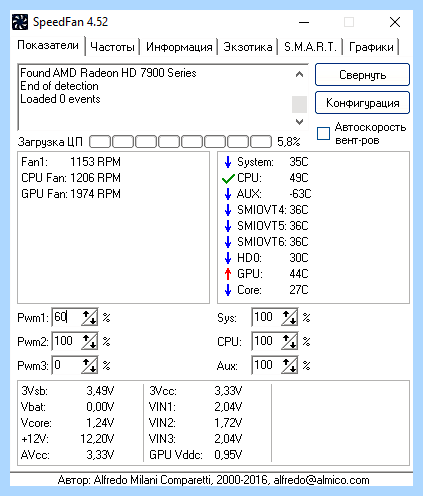Image resolution: width=423 pixels, height=496 pixels.
Task: Click the down arrow icon beside SMIOVT6
Action: tap(228, 242)
